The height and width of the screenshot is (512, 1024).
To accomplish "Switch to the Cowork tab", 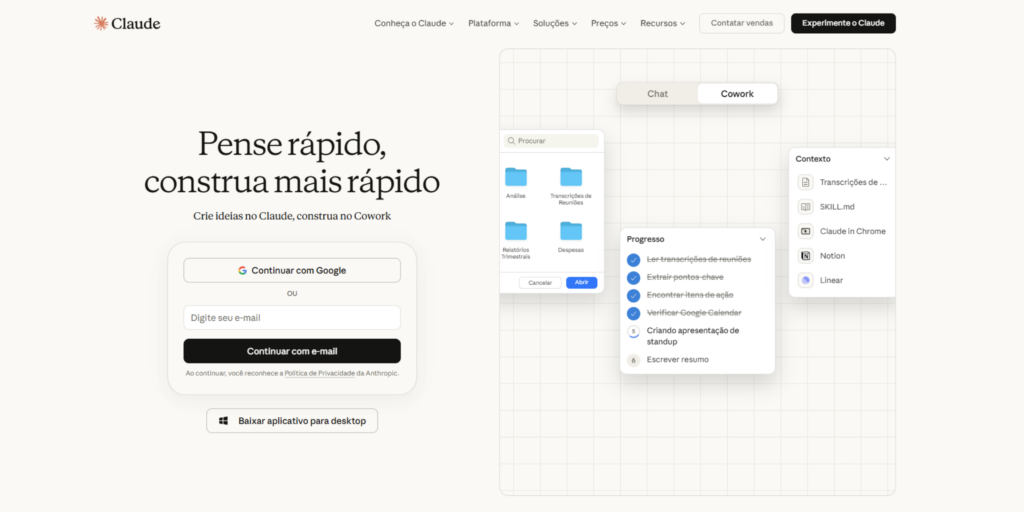I will click(737, 93).
